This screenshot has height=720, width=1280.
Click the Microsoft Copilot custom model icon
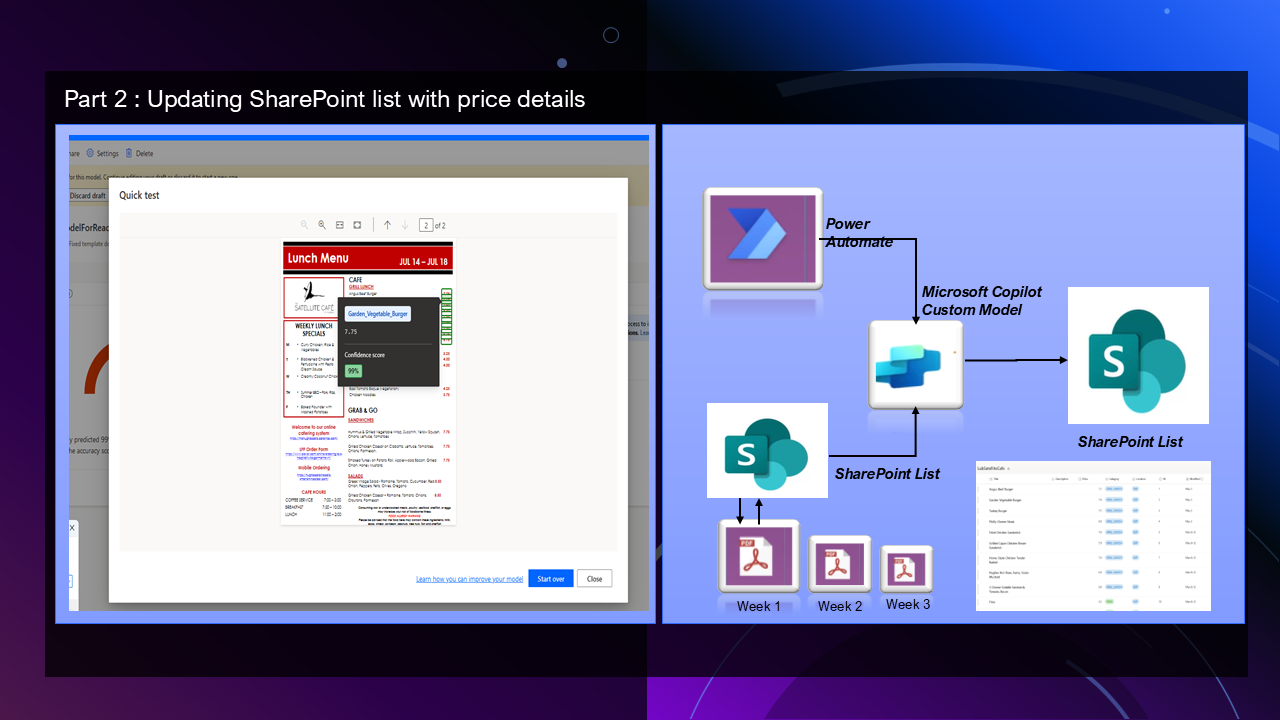[x=915, y=364]
